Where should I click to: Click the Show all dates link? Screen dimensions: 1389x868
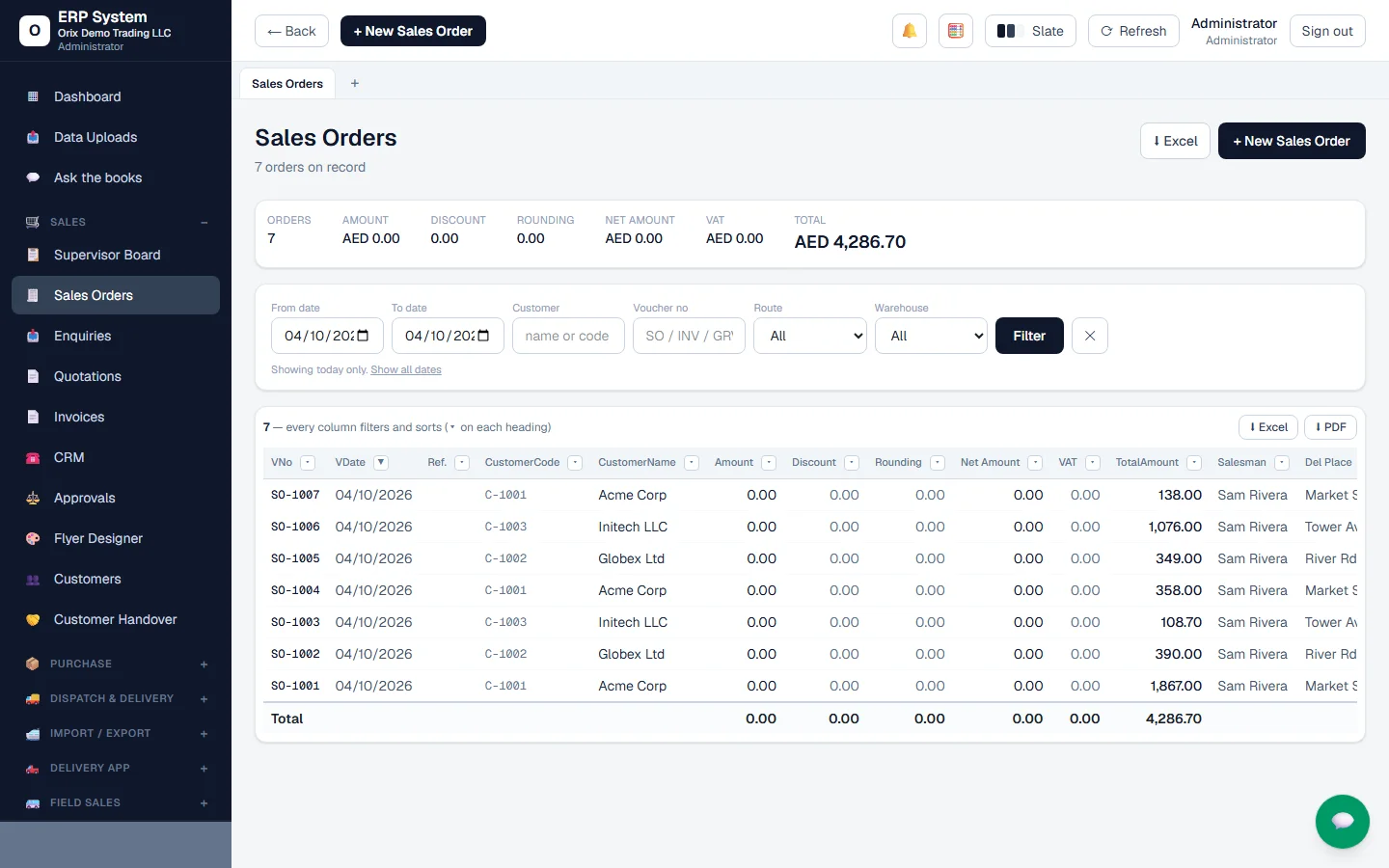tap(406, 370)
